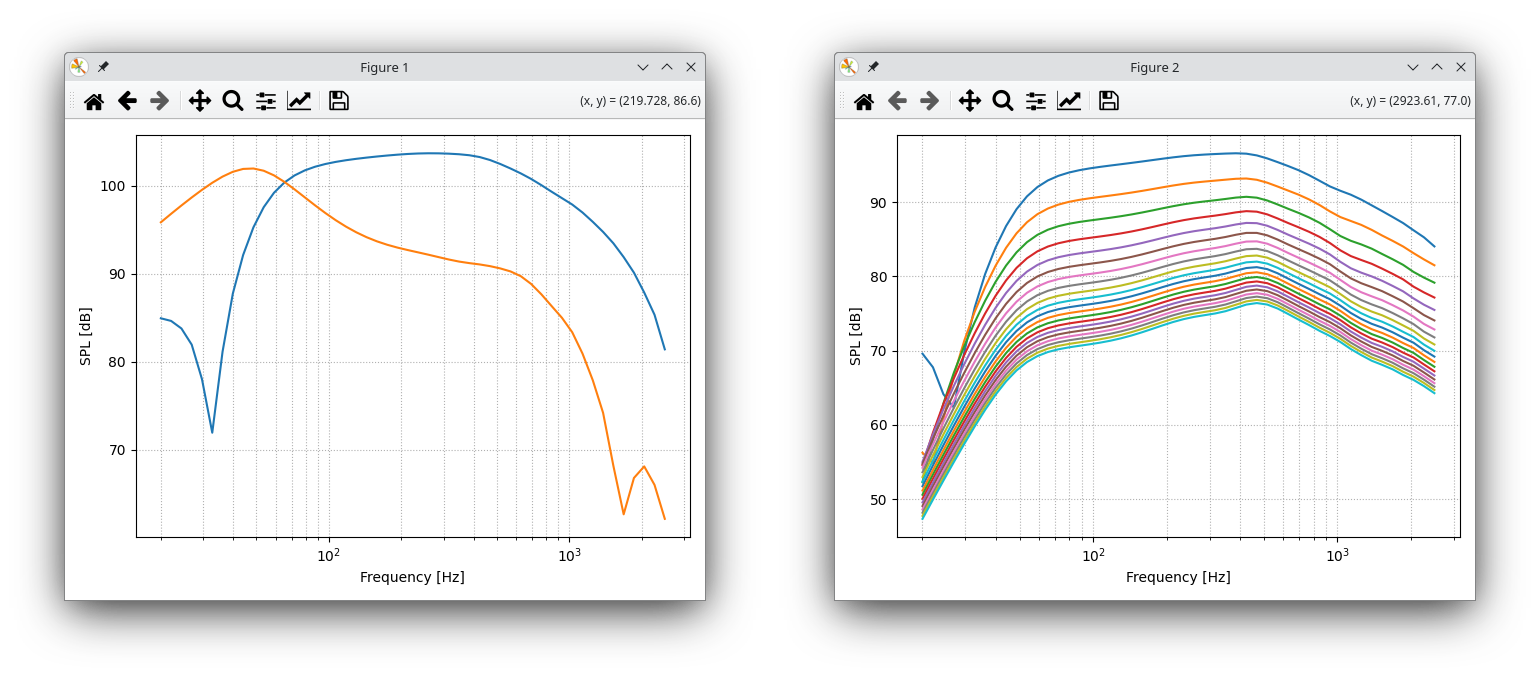Minimize the Figure 1 window
Viewport: 1540px width, 677px height.
coord(643,67)
